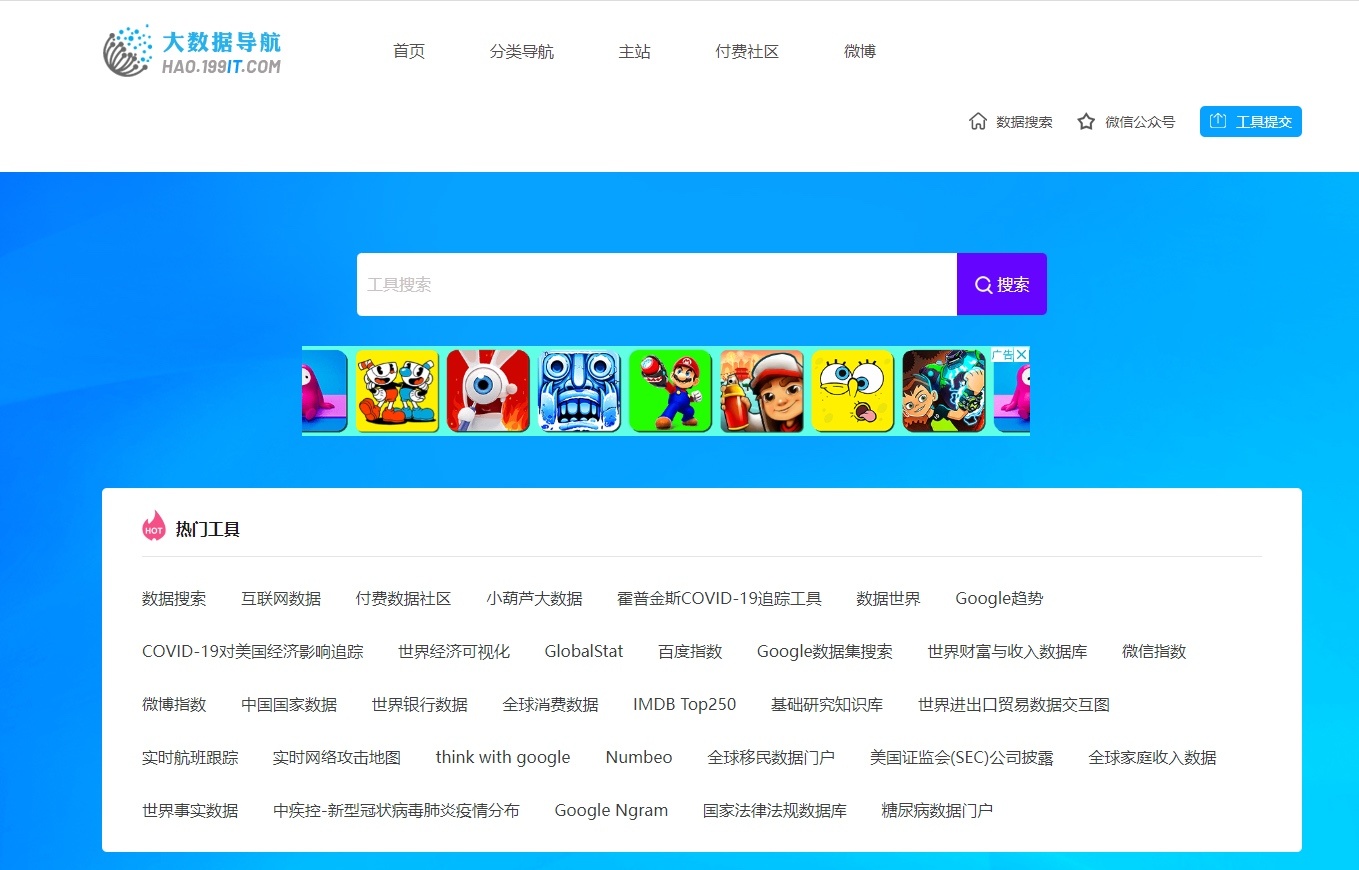Click the SpongeBob game icon in ad
This screenshot has height=870, width=1359.
852,391
